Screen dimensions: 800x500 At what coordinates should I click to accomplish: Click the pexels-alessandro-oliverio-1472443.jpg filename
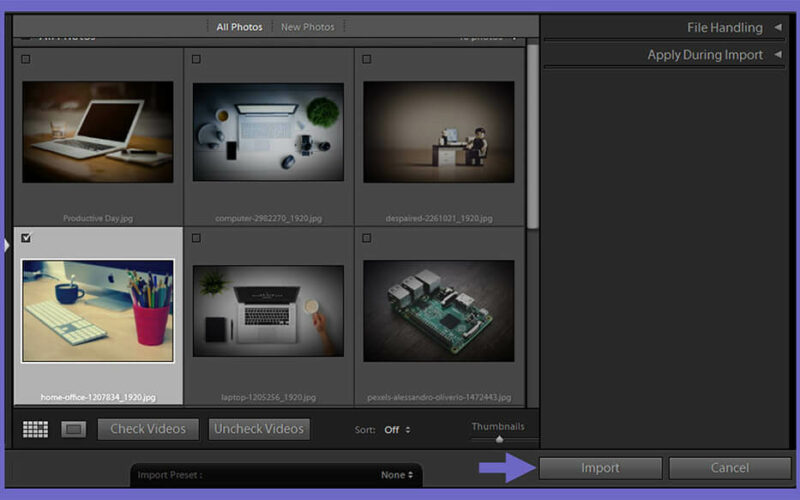[x=439, y=397]
